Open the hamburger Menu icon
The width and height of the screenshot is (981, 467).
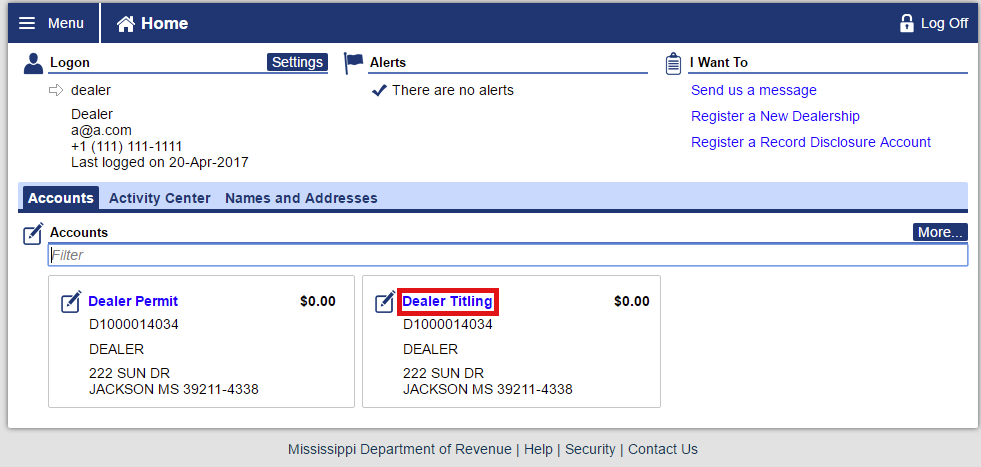(x=27, y=23)
